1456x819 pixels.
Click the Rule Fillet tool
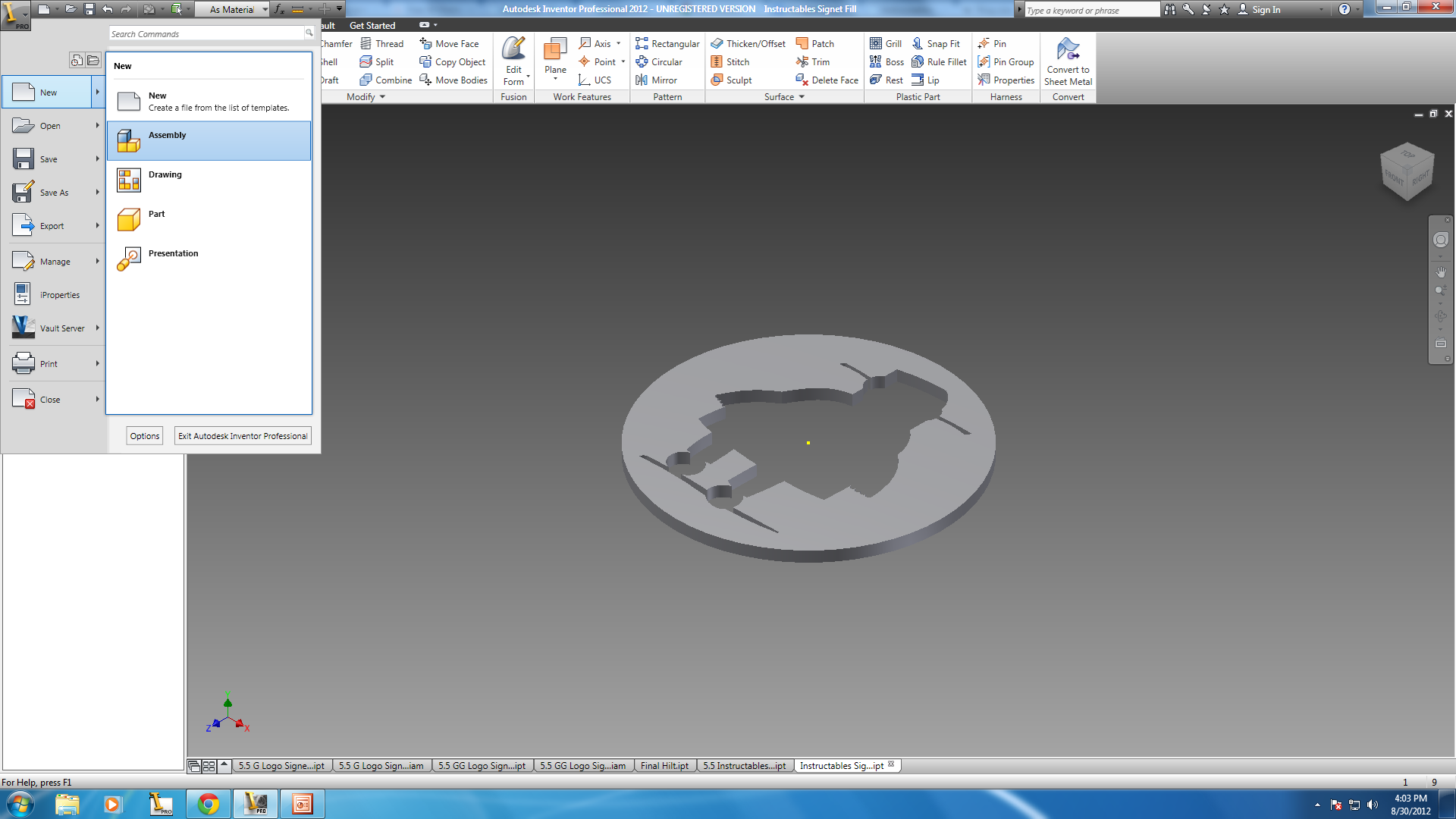coord(940,62)
